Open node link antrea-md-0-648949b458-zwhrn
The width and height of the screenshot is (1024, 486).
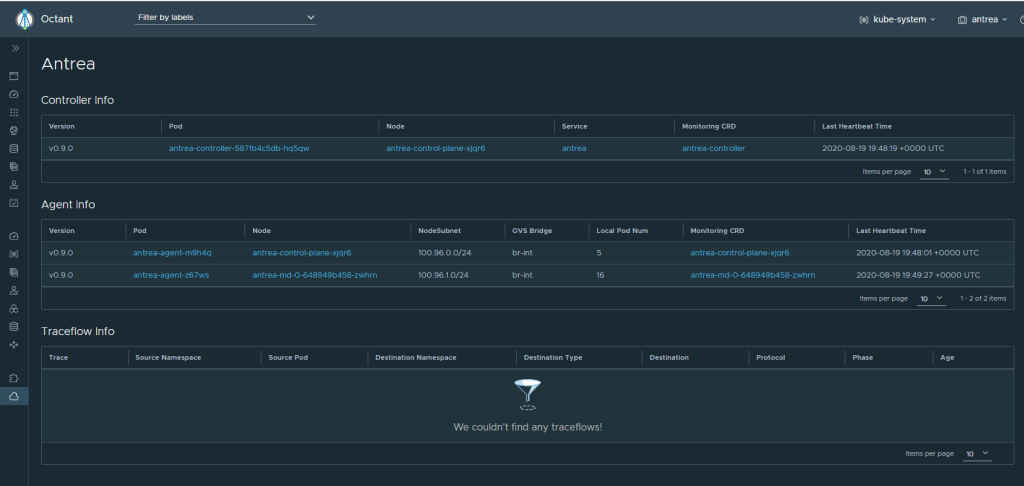pyautogui.click(x=314, y=274)
